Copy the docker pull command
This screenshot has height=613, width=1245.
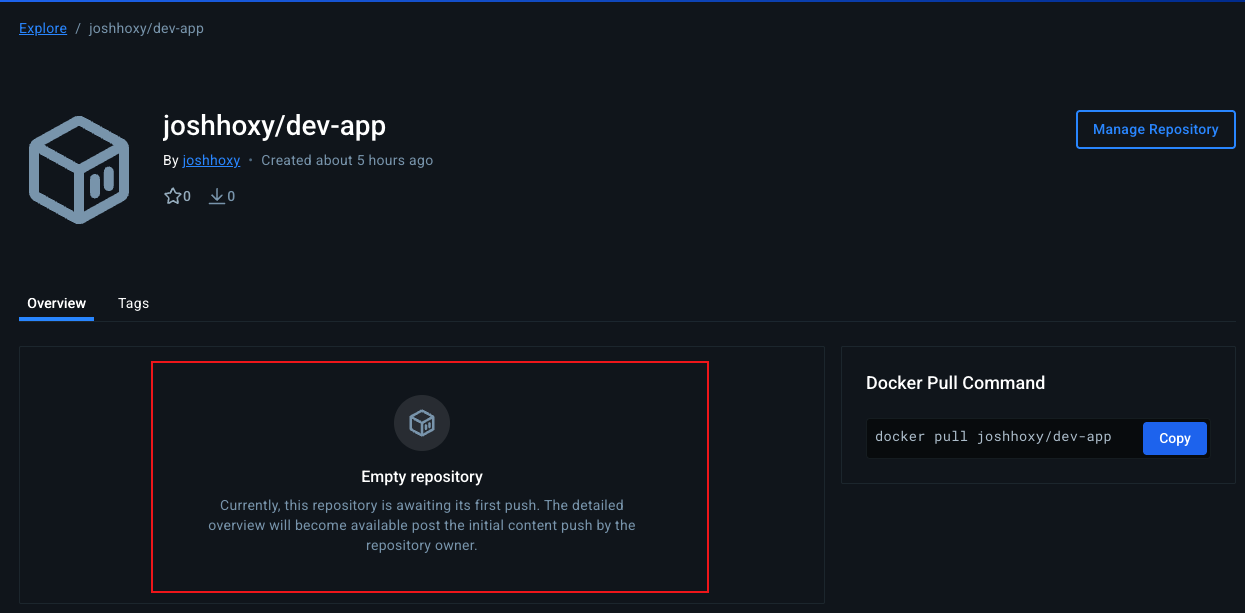(x=1174, y=438)
